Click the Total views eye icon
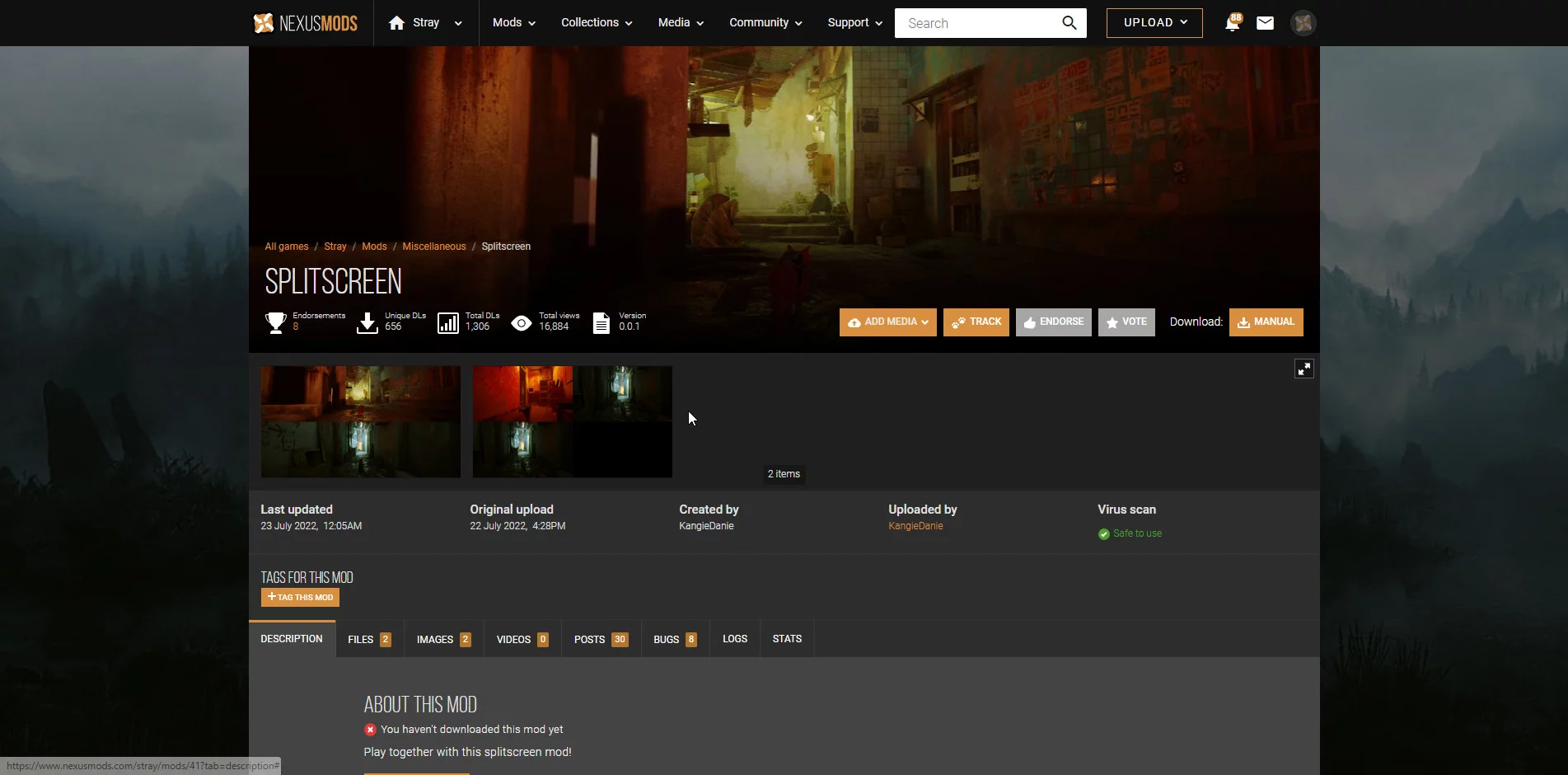The width and height of the screenshot is (1568, 775). 522,323
